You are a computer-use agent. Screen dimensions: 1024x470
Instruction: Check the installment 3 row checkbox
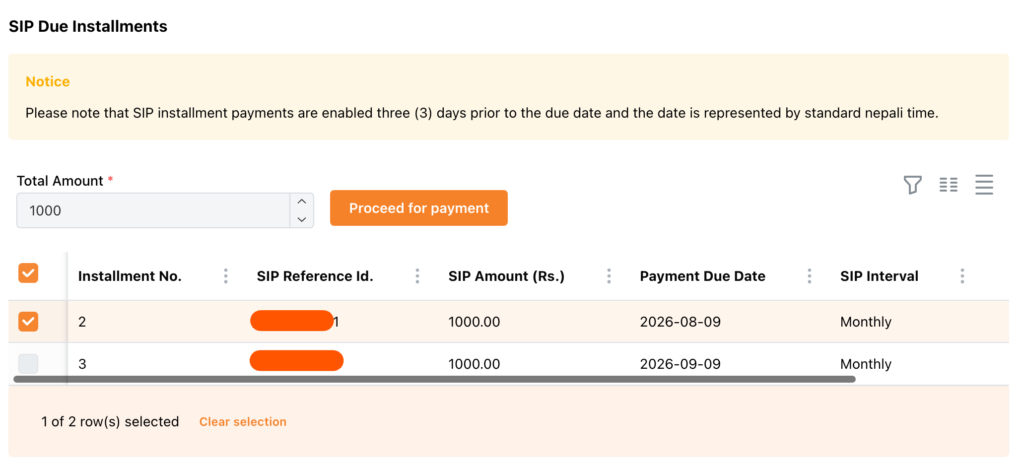tap(28, 363)
